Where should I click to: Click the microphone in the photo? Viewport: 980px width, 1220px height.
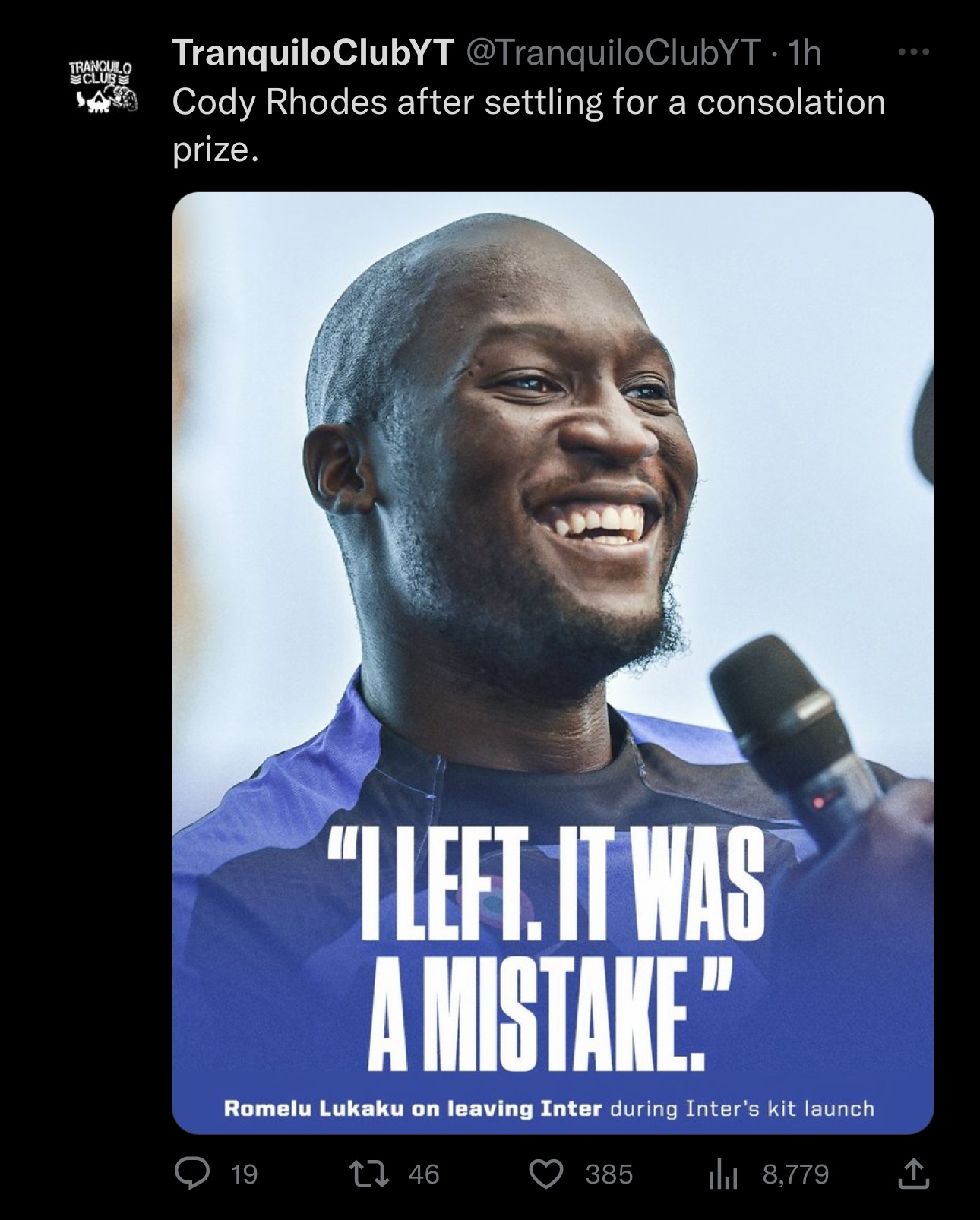pos(798,744)
